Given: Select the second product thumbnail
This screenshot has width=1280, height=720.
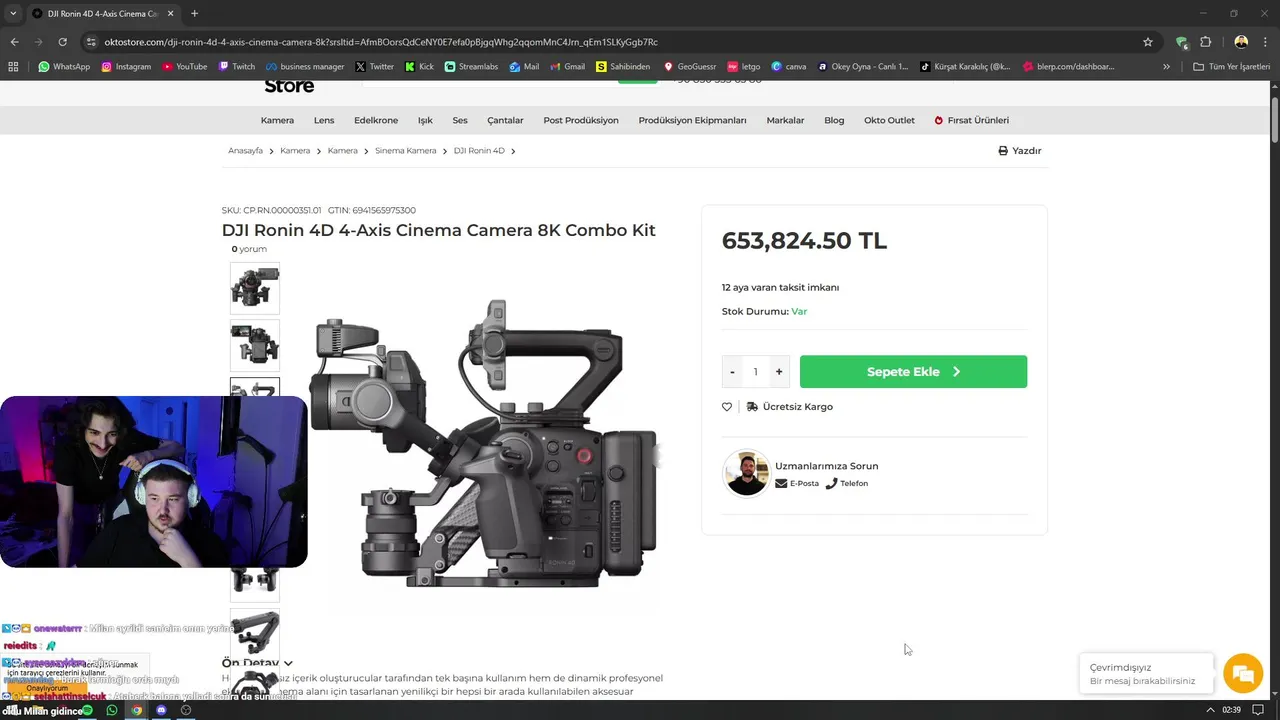Looking at the screenshot, I should [x=255, y=345].
